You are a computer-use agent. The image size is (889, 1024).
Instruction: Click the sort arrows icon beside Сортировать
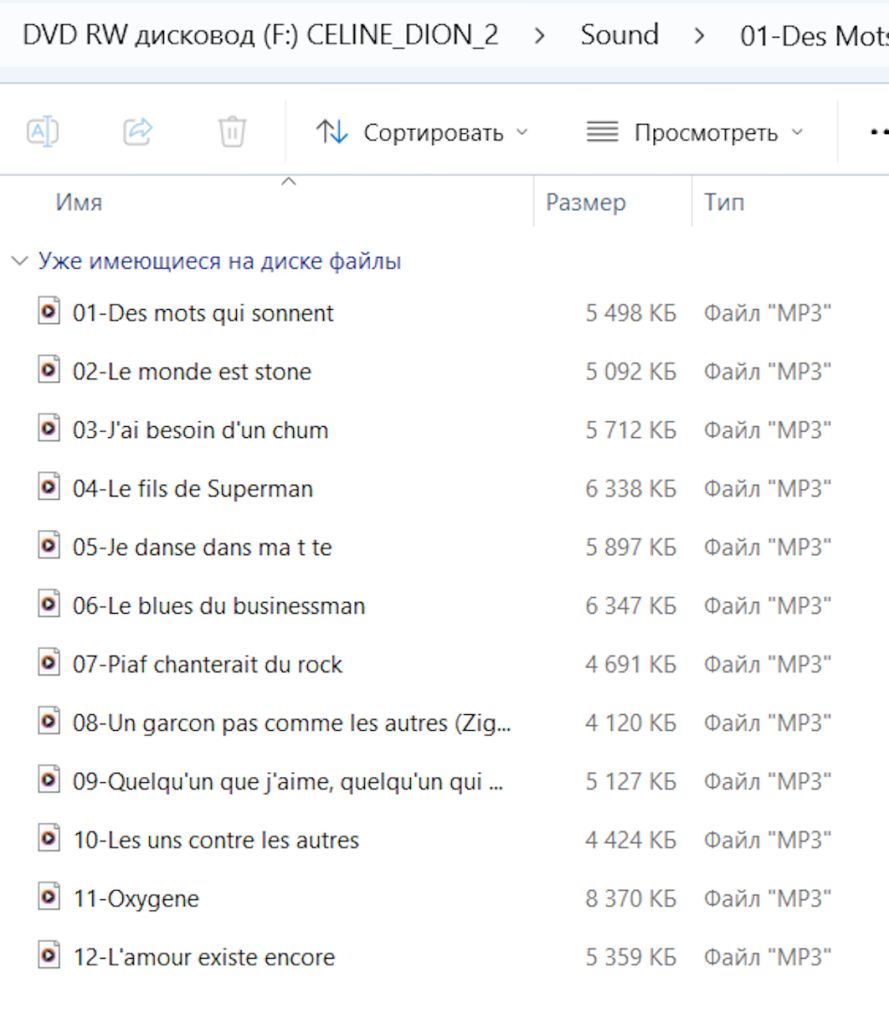[x=332, y=132]
